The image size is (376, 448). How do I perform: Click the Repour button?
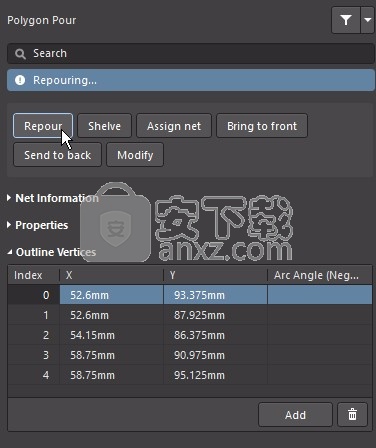(43, 126)
